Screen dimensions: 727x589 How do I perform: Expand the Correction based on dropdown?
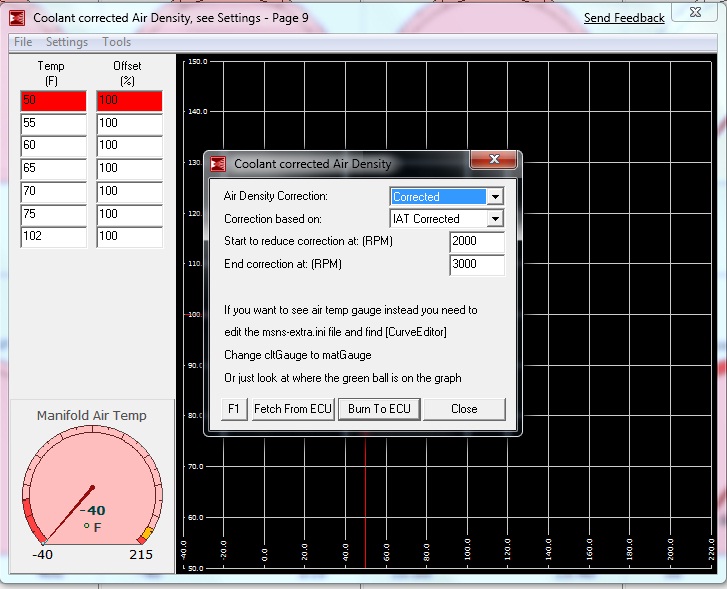494,219
